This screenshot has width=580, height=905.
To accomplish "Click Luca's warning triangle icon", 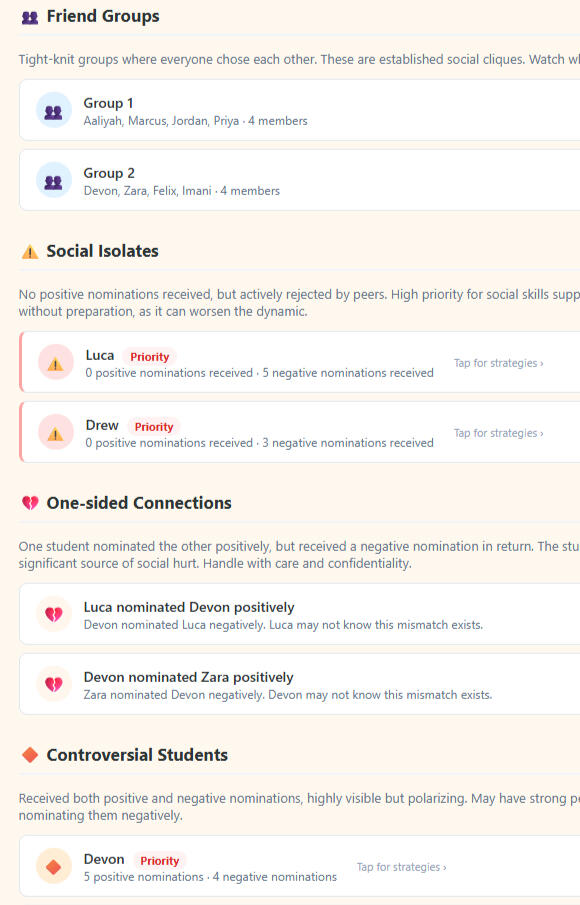I will point(55,362).
